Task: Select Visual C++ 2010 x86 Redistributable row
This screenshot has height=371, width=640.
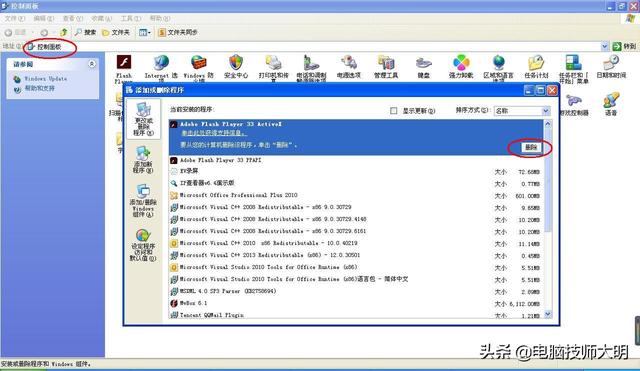Action: coord(356,244)
